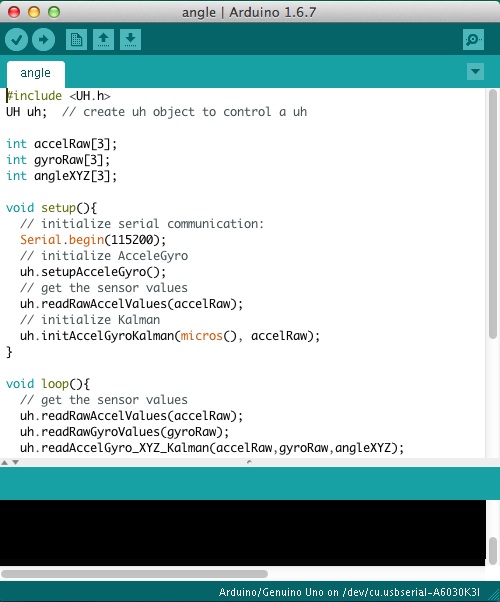The height and width of the screenshot is (602, 500).
Task: Click the Verify checkmark button
Action: [16, 39]
